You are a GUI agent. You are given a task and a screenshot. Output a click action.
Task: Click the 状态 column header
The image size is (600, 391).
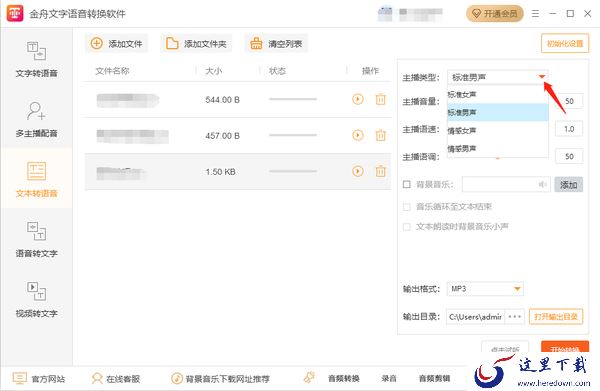pyautogui.click(x=277, y=71)
